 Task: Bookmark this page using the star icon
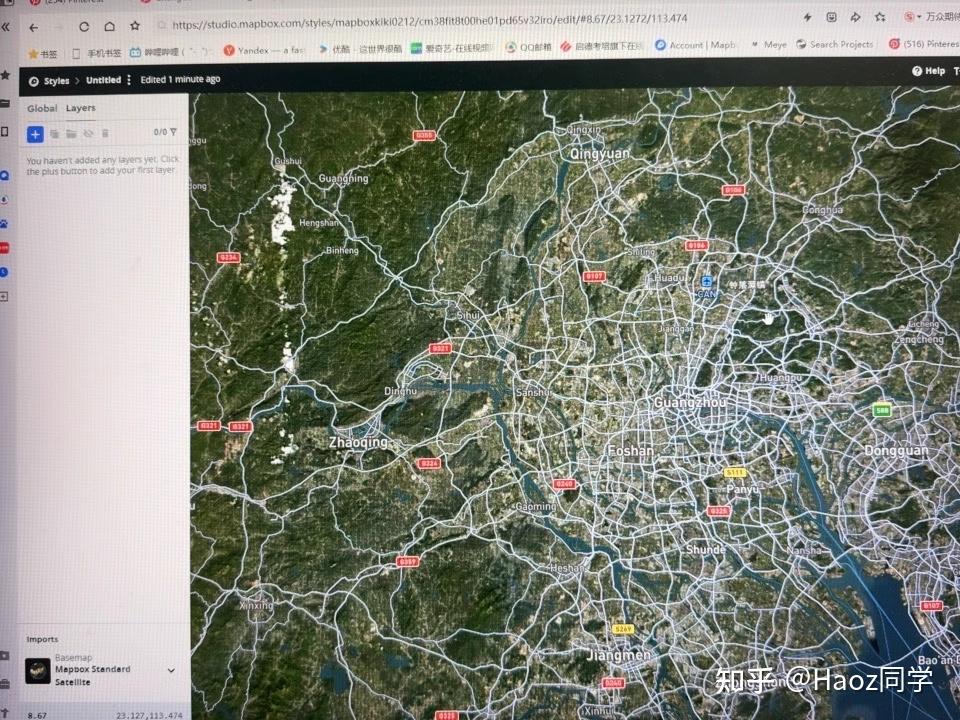coord(881,18)
